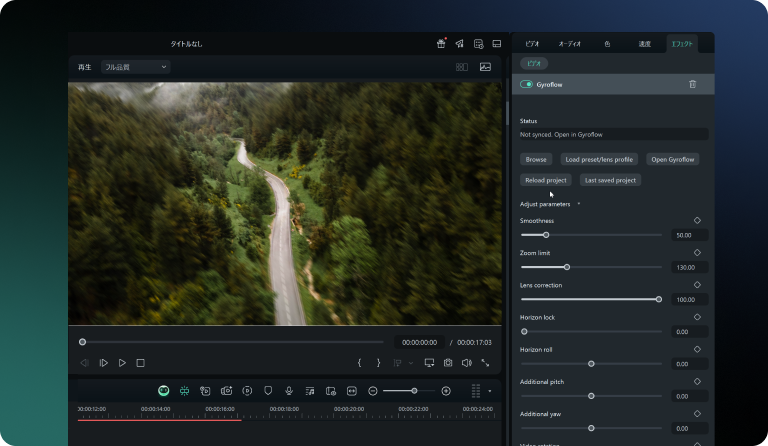
Task: Open the フル品質 playback quality dropdown
Action: point(136,67)
